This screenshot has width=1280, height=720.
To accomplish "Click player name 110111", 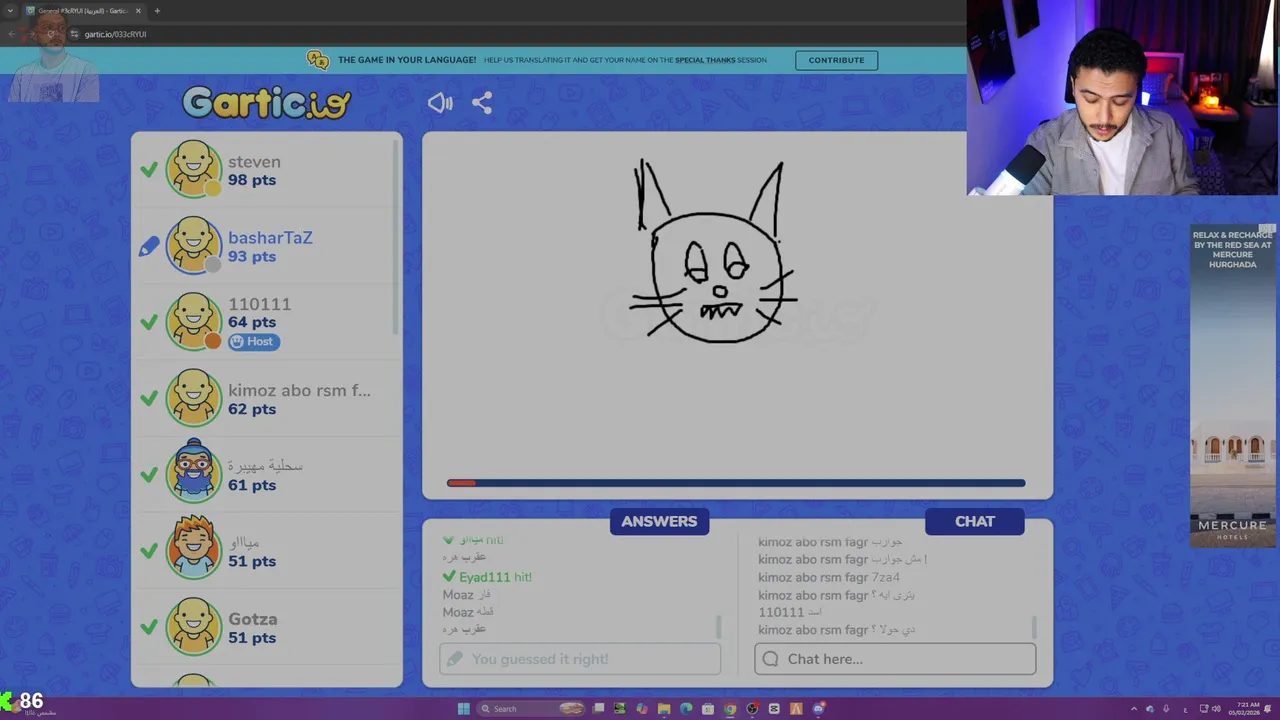I will [x=259, y=304].
